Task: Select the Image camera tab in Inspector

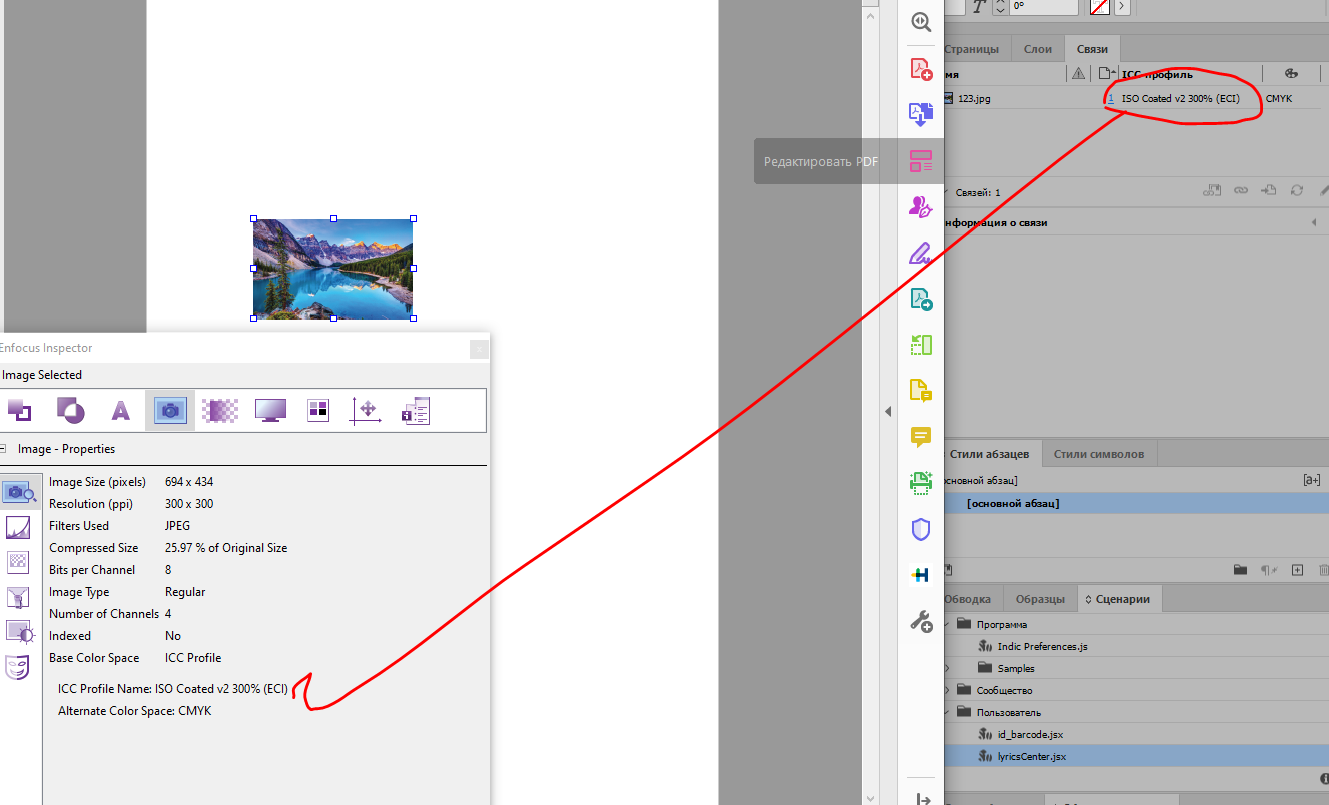Action: tap(170, 410)
